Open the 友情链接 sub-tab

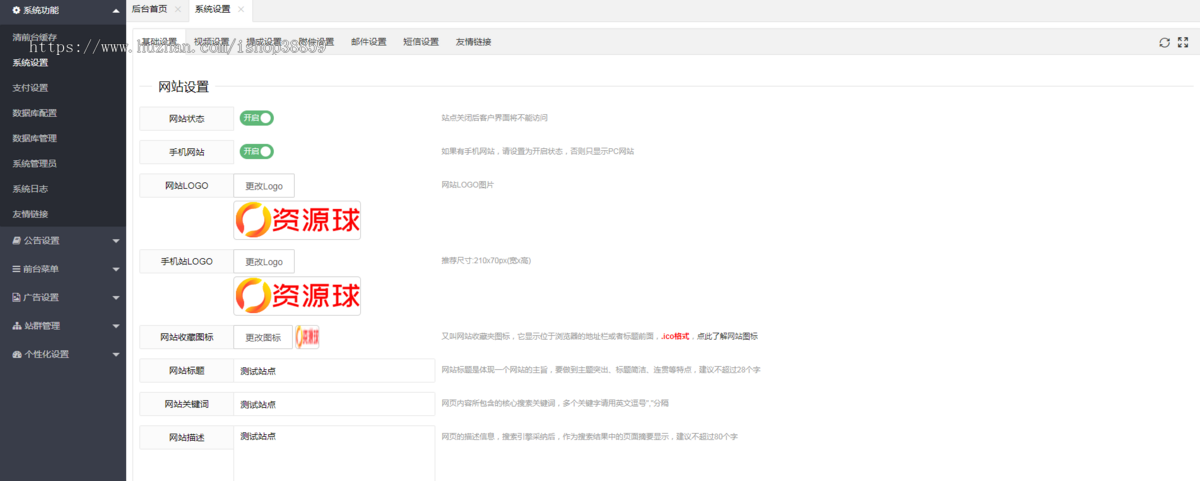pos(474,42)
